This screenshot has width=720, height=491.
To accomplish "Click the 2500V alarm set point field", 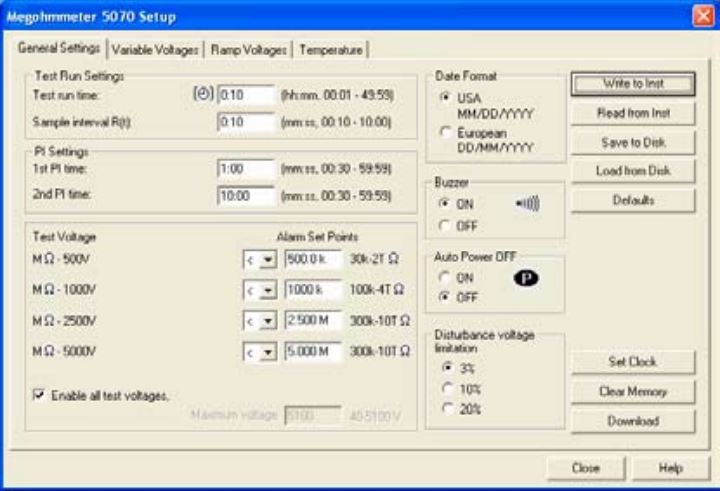I will [313, 320].
